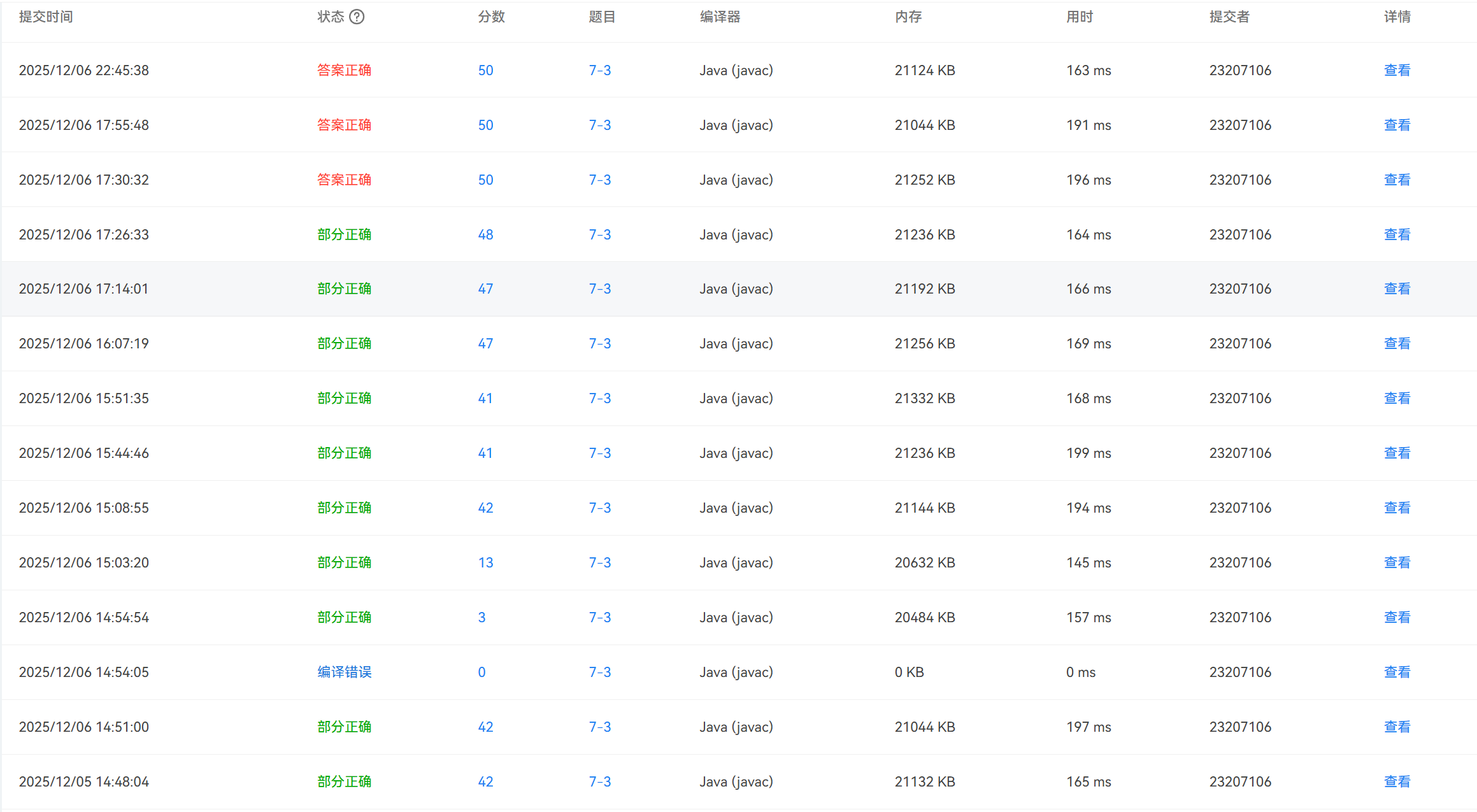Select the highlighted 17:14:01 submission row
Viewport: 1477px width, 812px height.
(x=83, y=288)
